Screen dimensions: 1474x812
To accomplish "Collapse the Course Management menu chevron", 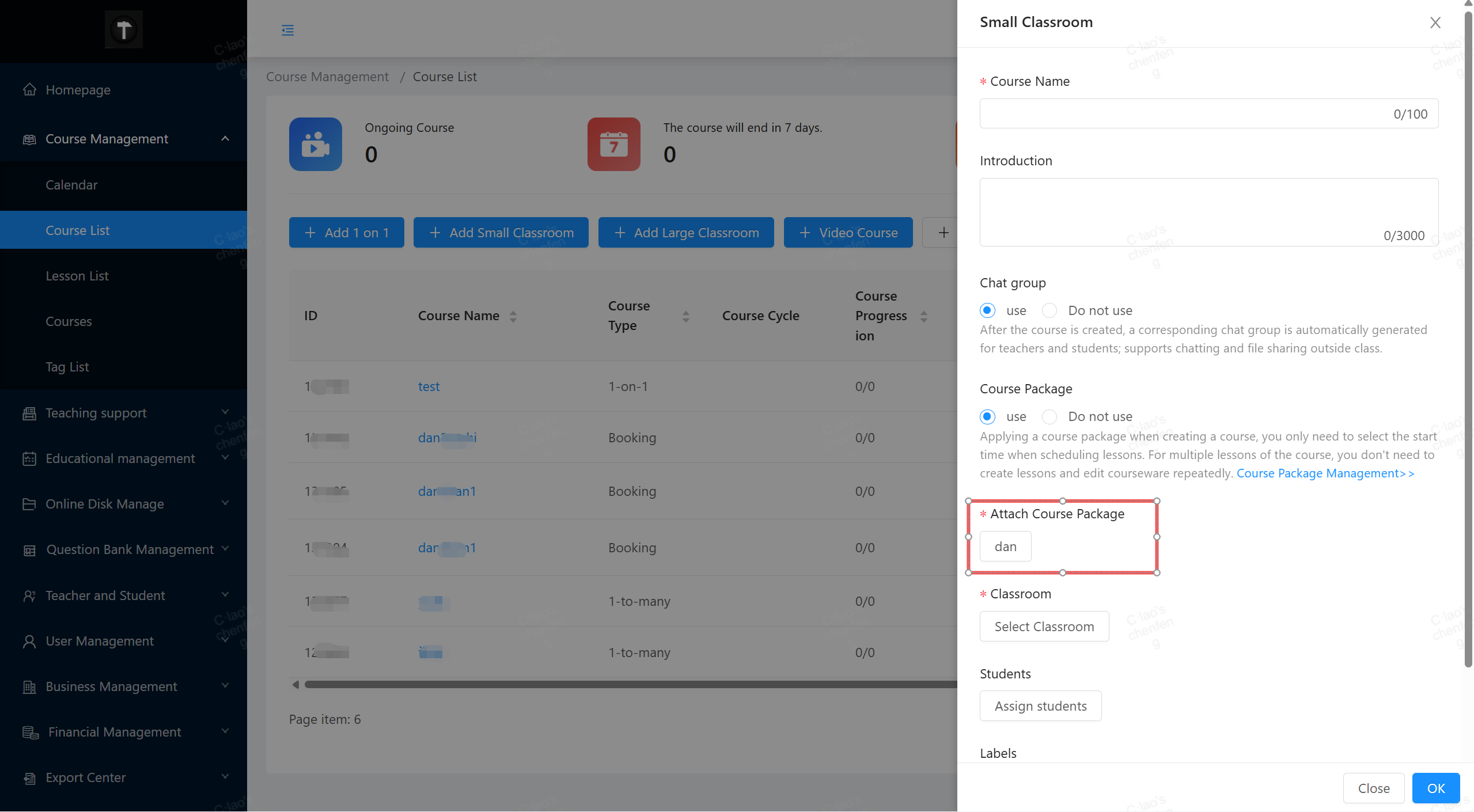I will pyautogui.click(x=225, y=139).
